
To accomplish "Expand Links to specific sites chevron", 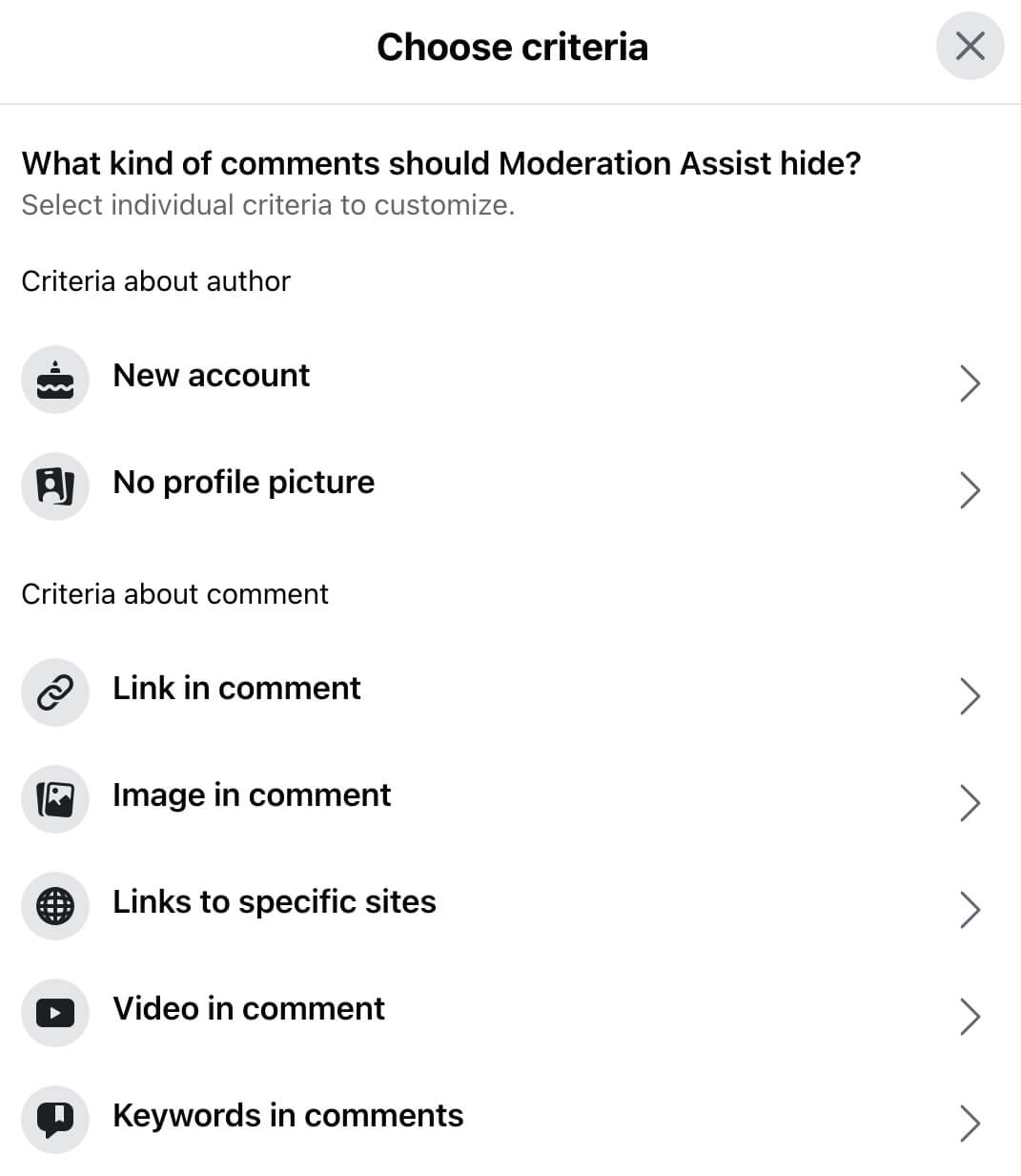I will 970,909.
